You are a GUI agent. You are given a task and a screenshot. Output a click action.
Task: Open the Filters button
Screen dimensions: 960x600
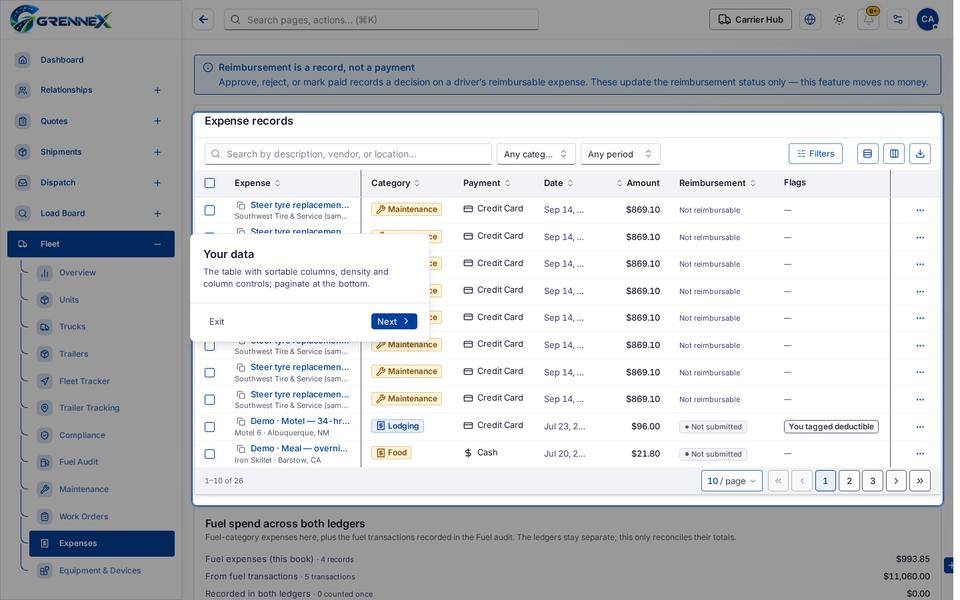tap(816, 154)
